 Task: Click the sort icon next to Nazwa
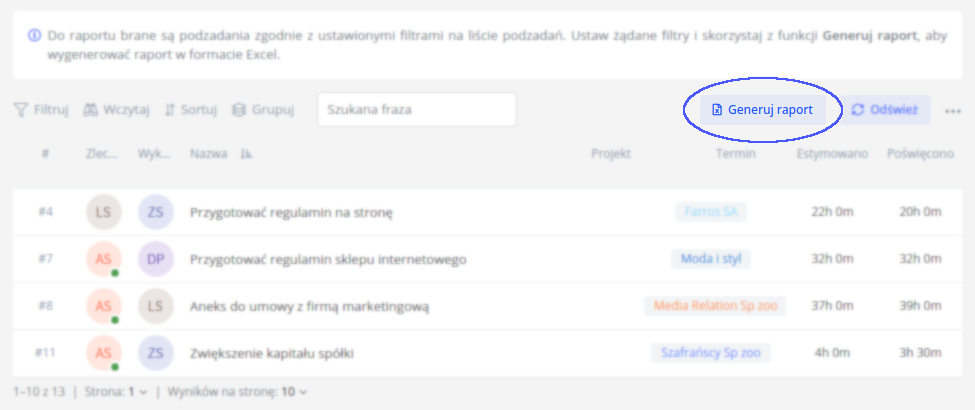pos(246,155)
